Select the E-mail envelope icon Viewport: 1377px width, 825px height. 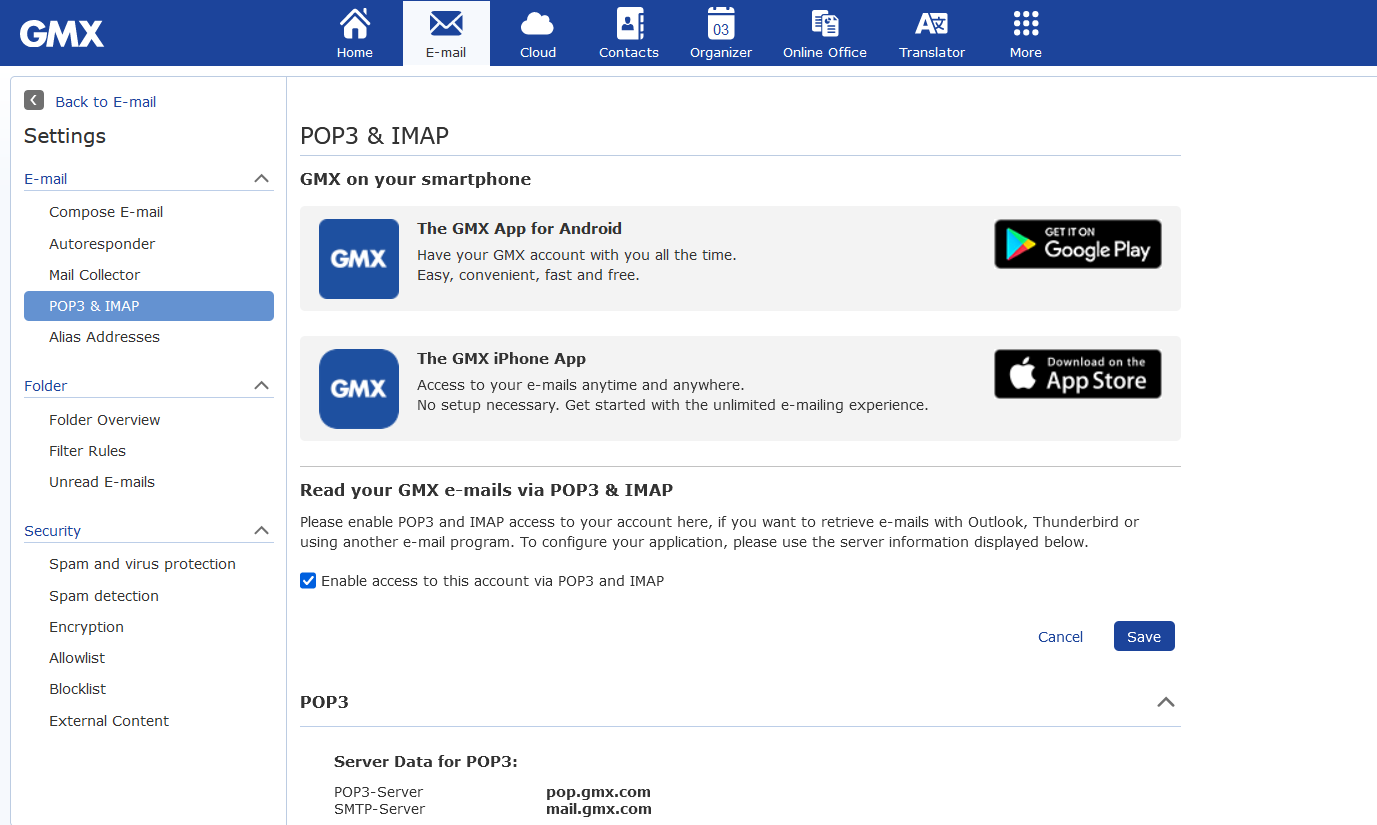446,22
